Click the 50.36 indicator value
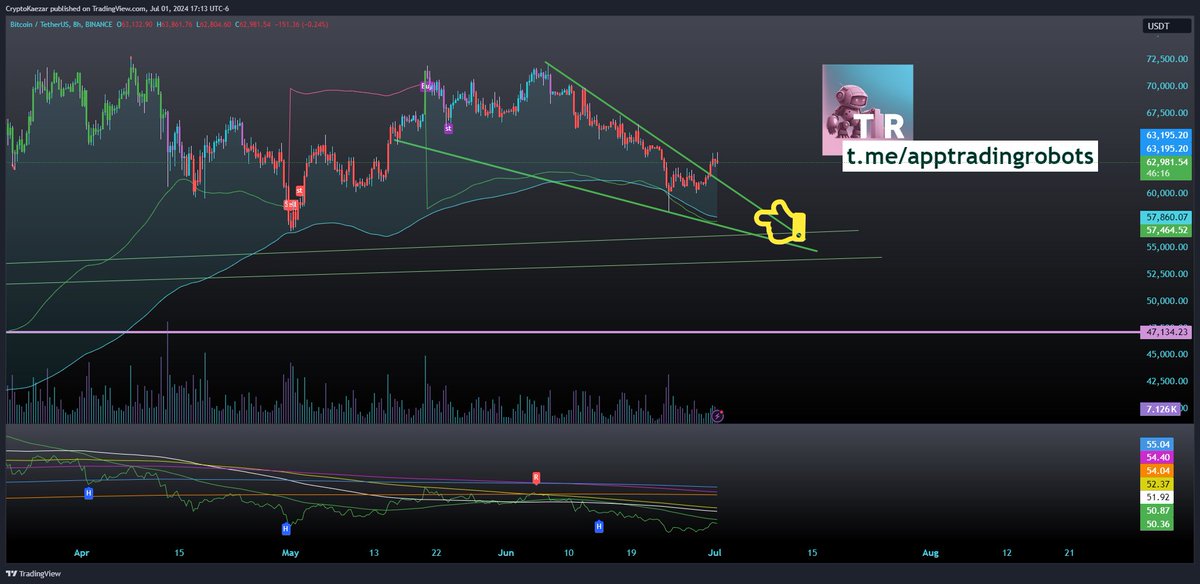 point(1156,522)
